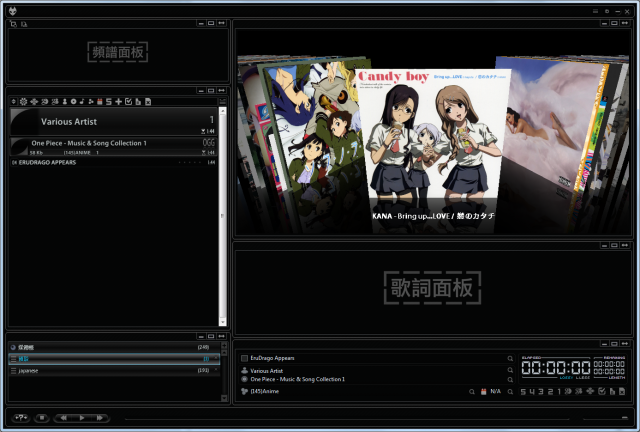Select the ERUDRAGO APPEARS track row
The width and height of the screenshot is (640, 432).
114,163
